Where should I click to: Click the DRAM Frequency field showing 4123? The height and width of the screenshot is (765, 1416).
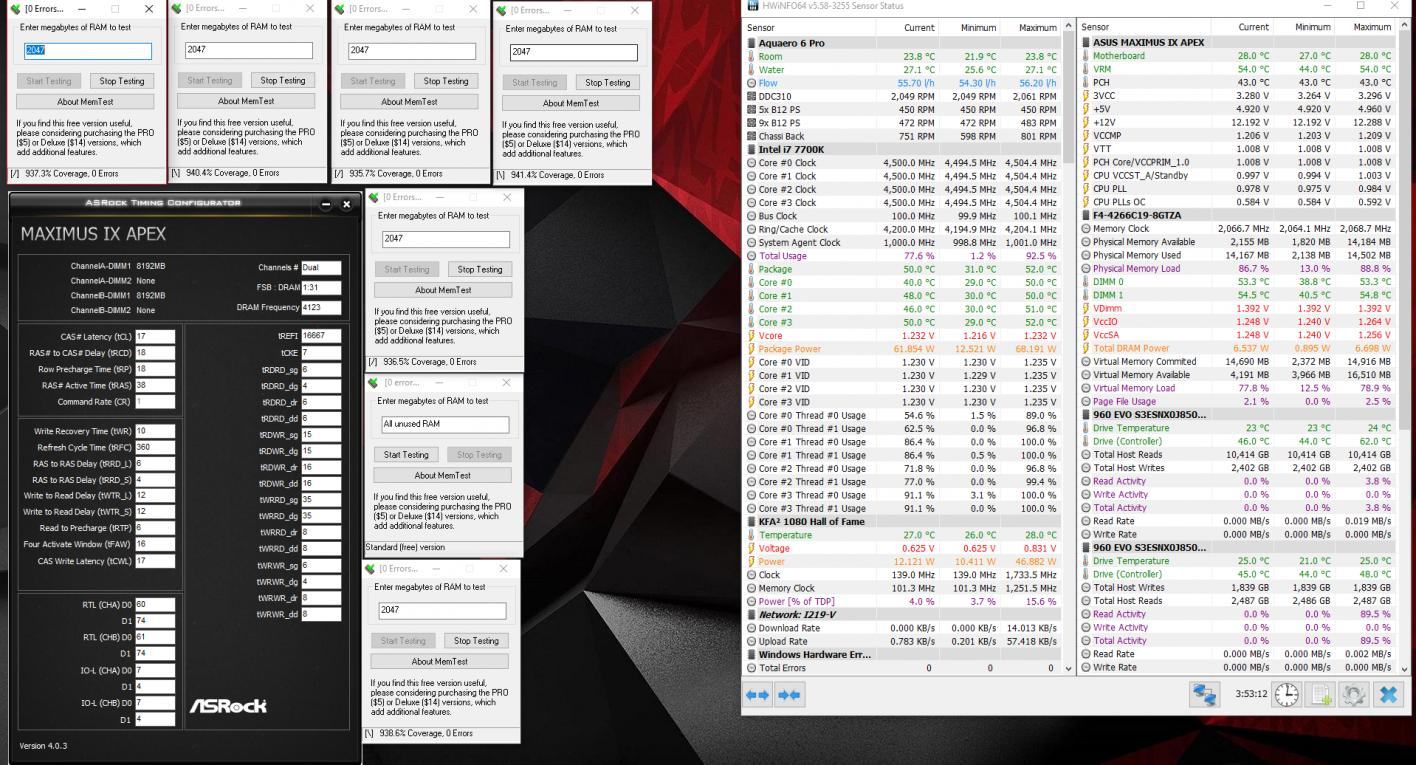(x=321, y=307)
